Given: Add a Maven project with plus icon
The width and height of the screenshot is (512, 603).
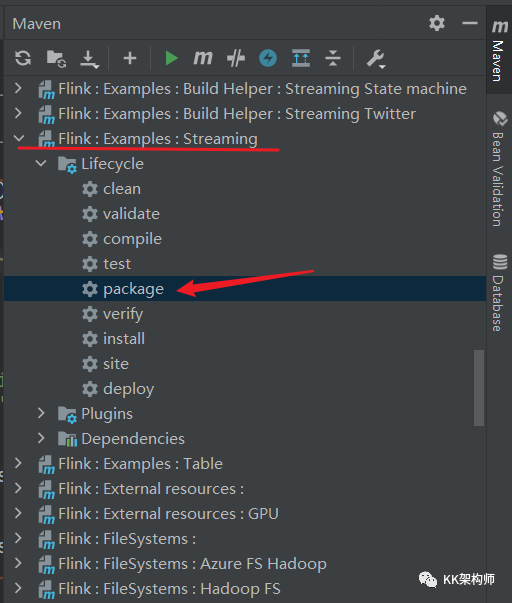Looking at the screenshot, I should [130, 58].
